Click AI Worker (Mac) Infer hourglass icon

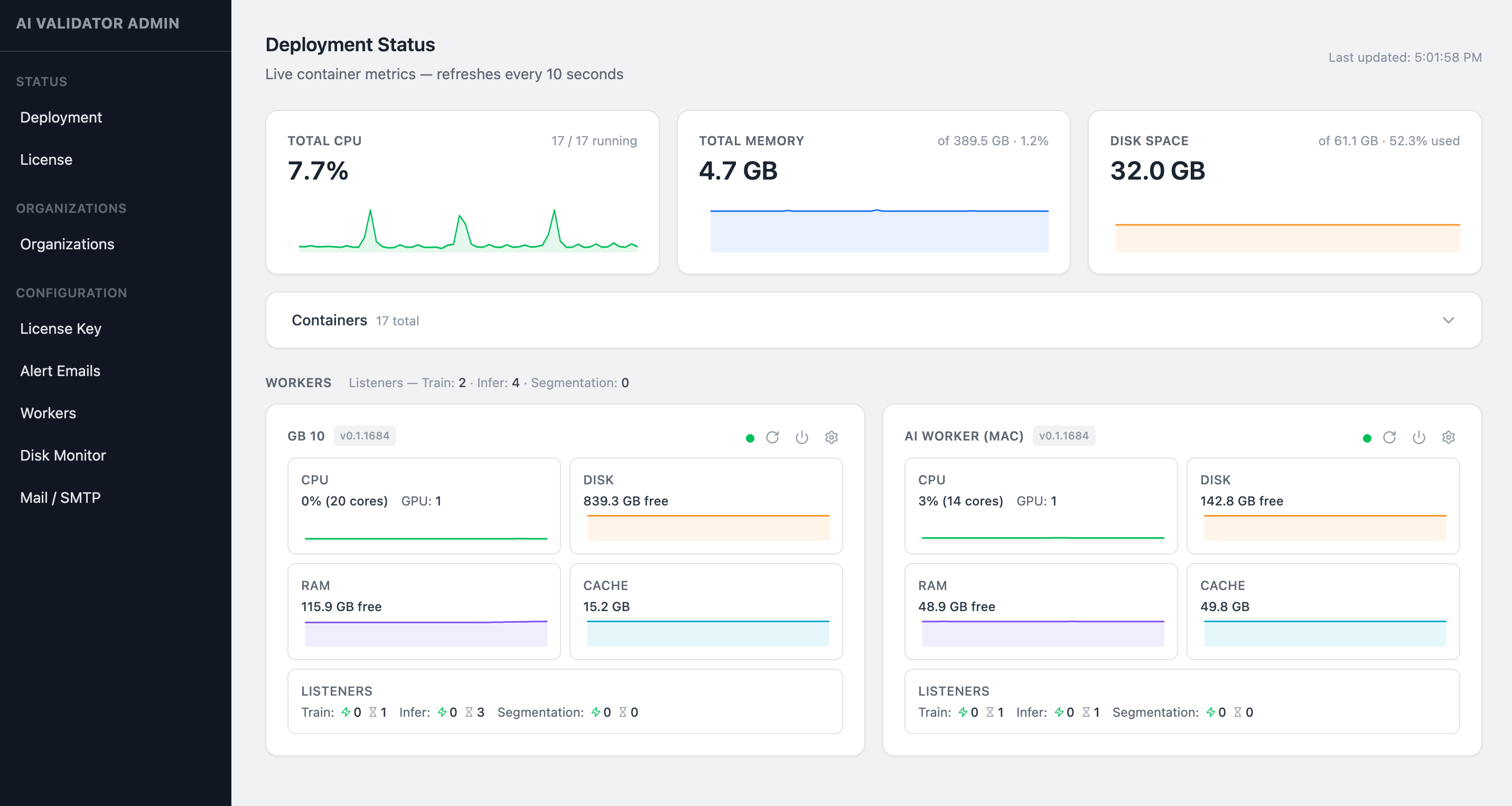tap(1087, 712)
